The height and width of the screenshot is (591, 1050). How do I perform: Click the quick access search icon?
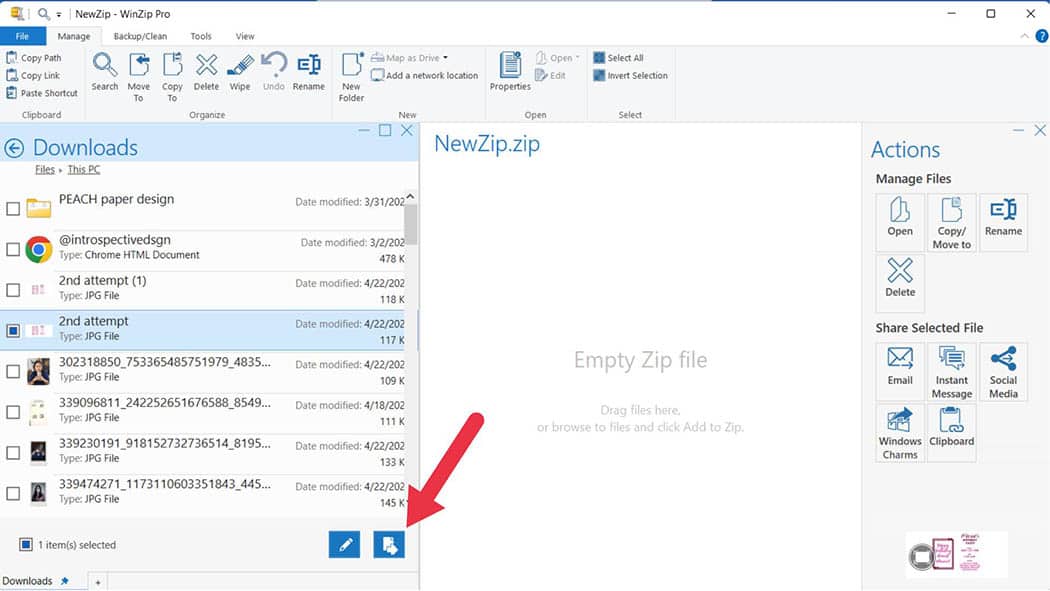coord(44,14)
